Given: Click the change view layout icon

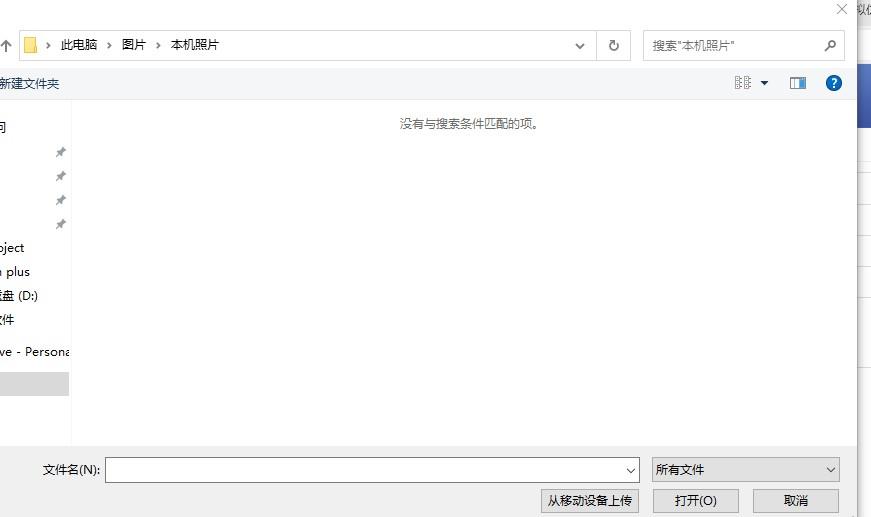Looking at the screenshot, I should pos(743,83).
